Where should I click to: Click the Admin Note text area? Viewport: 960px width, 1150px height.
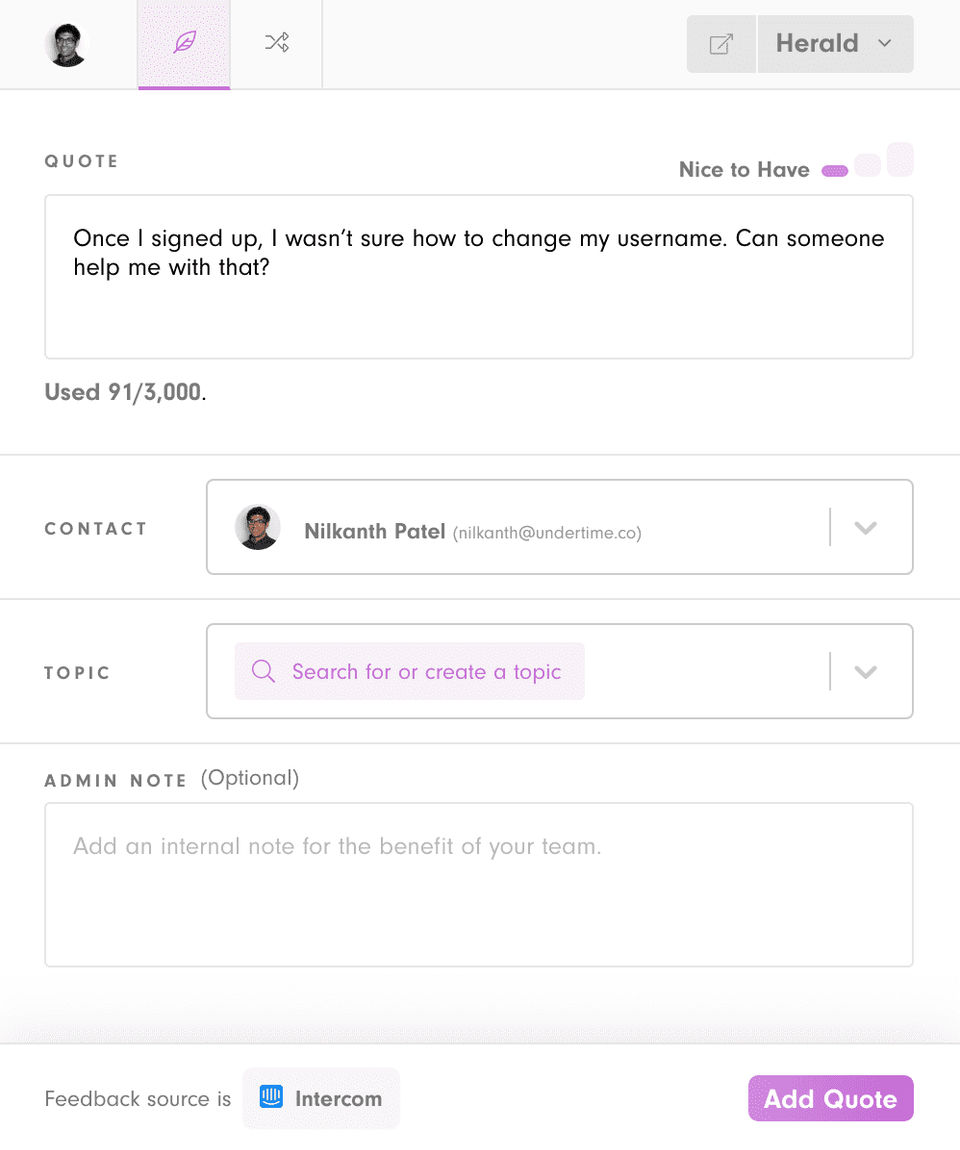(x=479, y=885)
